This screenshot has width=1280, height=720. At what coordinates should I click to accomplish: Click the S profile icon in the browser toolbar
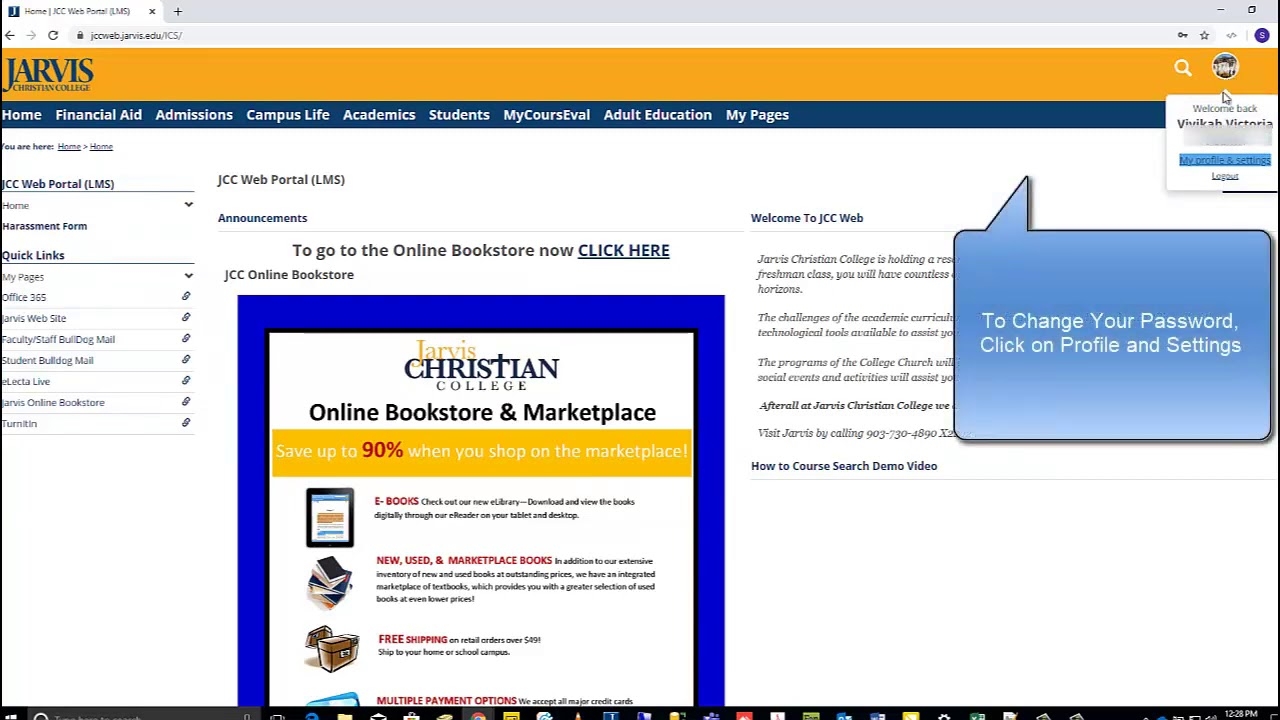[1261, 35]
